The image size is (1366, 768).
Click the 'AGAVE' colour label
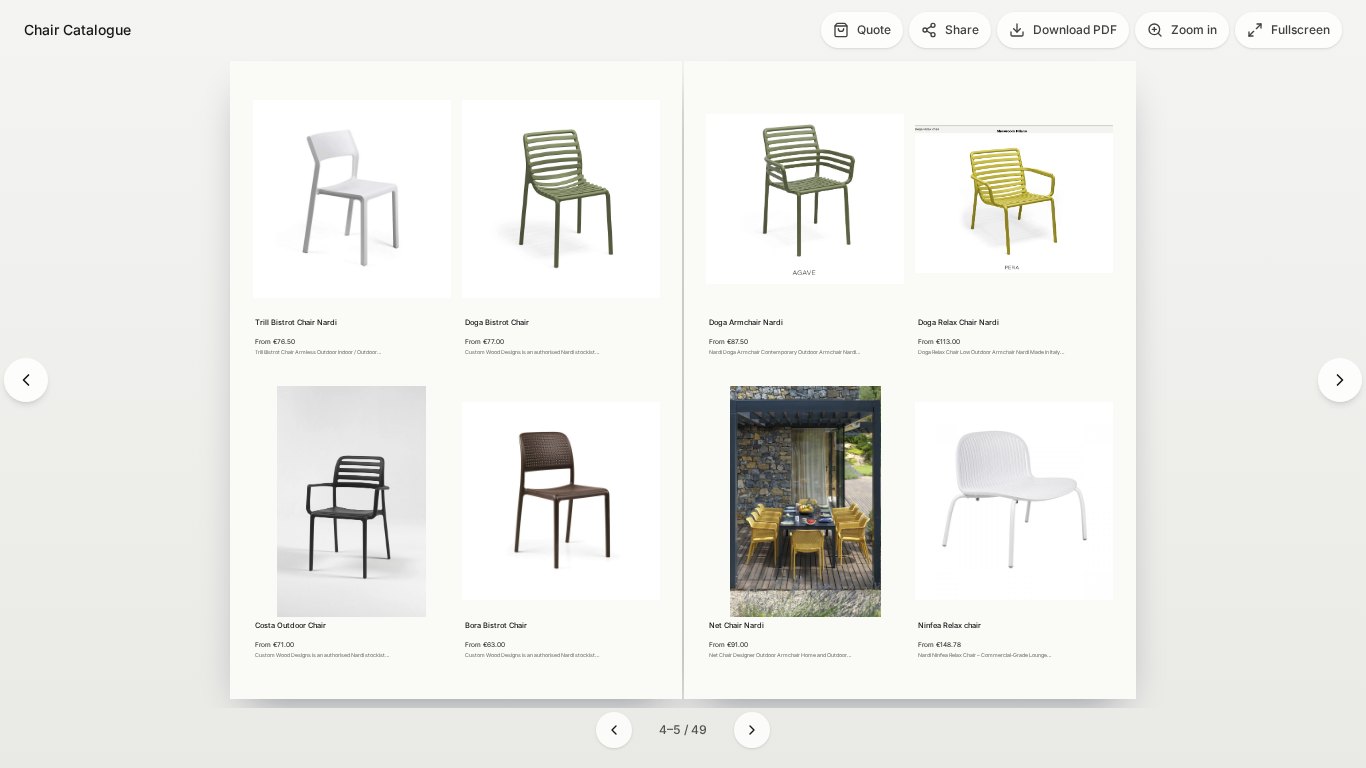click(x=804, y=273)
